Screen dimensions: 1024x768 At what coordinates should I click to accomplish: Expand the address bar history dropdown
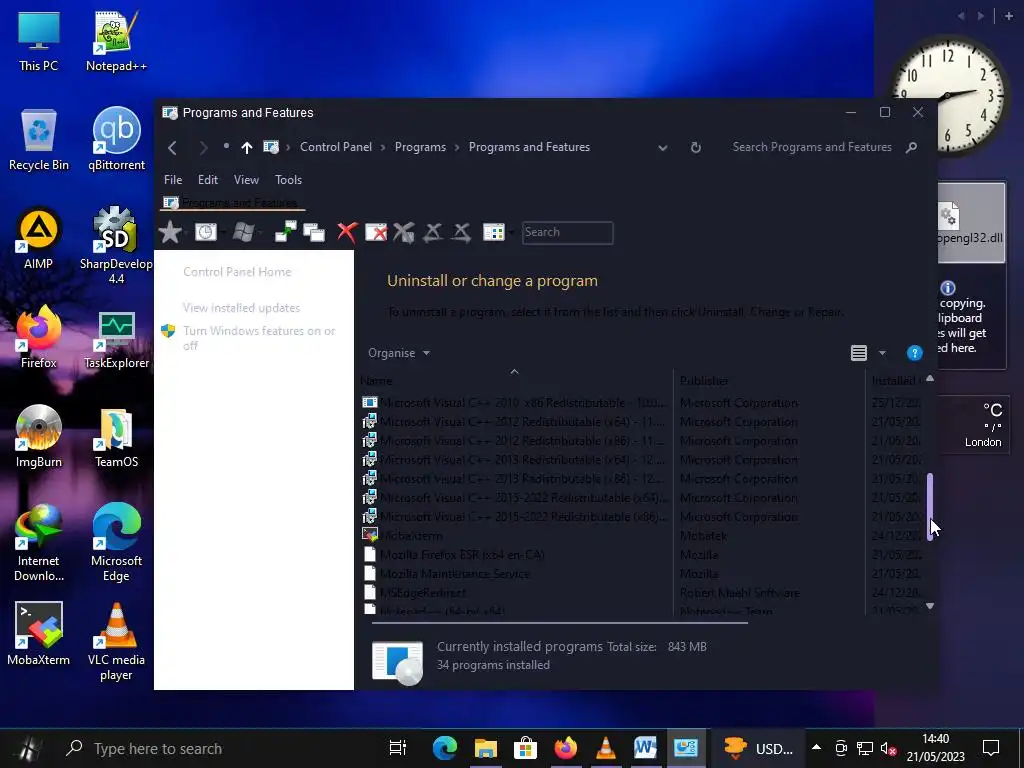(663, 148)
